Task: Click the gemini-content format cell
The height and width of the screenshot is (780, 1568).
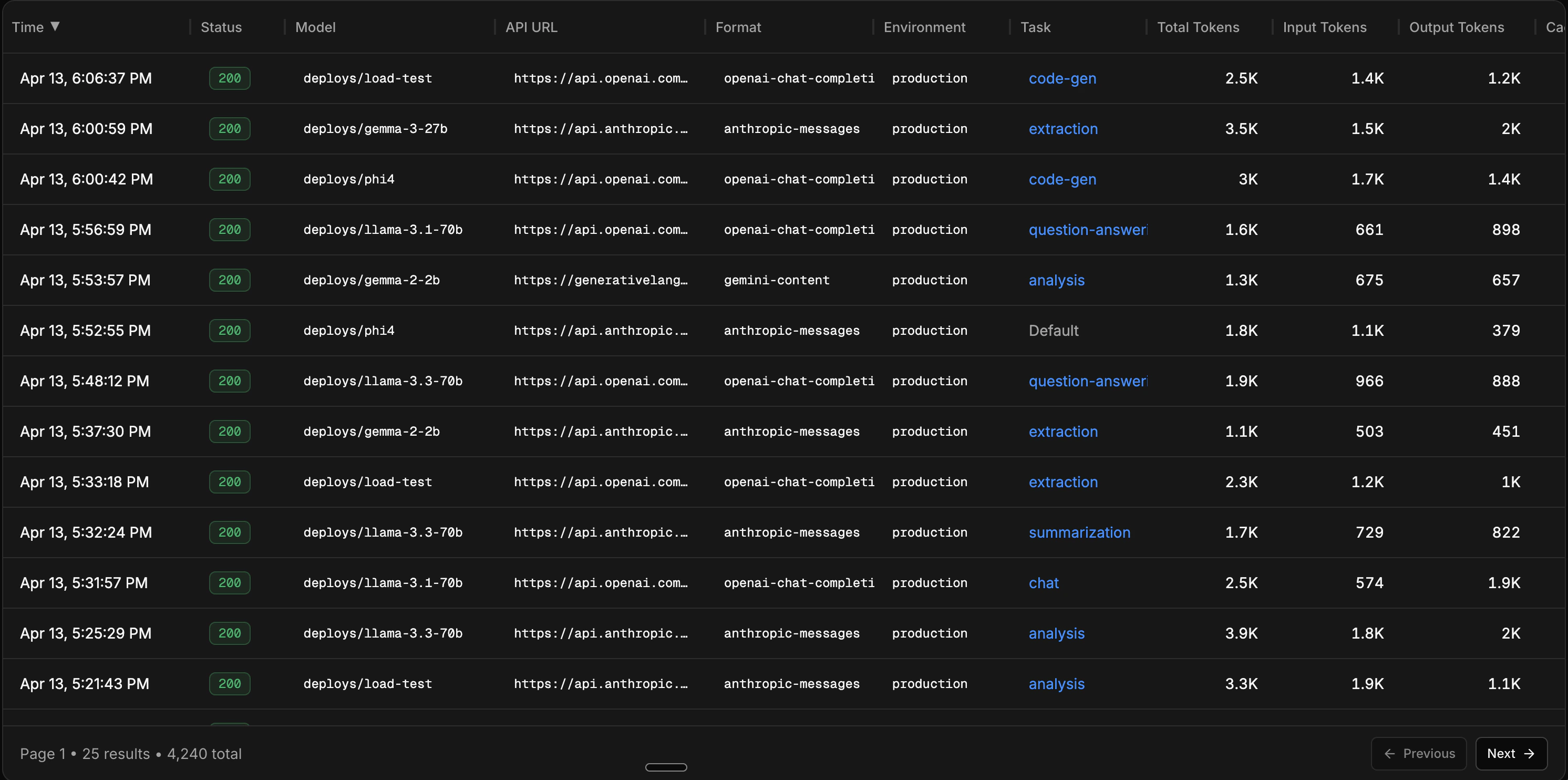Action: (x=776, y=280)
